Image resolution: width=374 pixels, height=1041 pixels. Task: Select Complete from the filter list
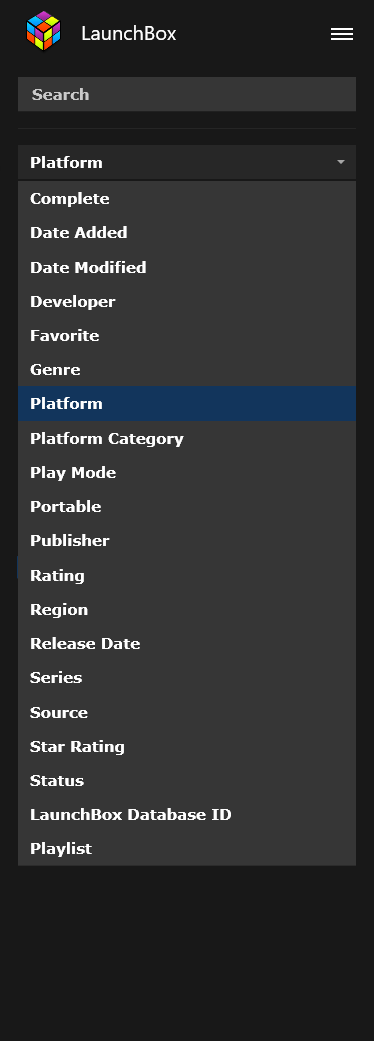click(x=187, y=199)
